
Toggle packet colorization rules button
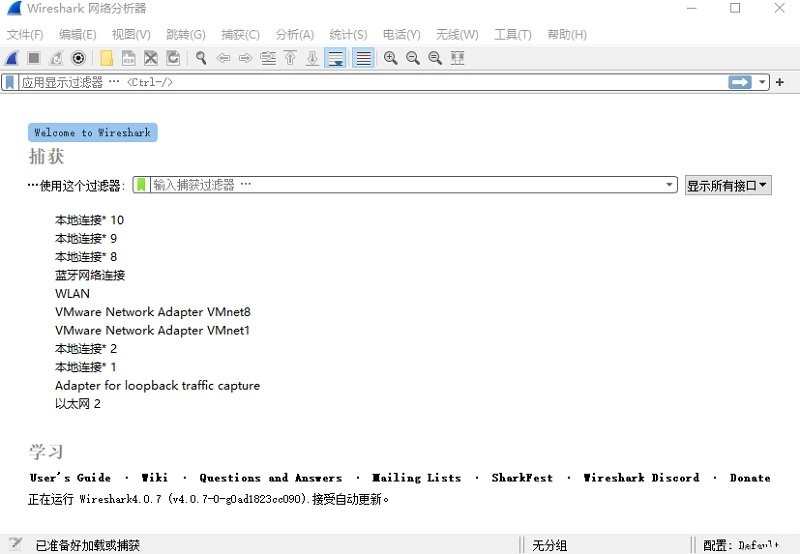tap(363, 58)
